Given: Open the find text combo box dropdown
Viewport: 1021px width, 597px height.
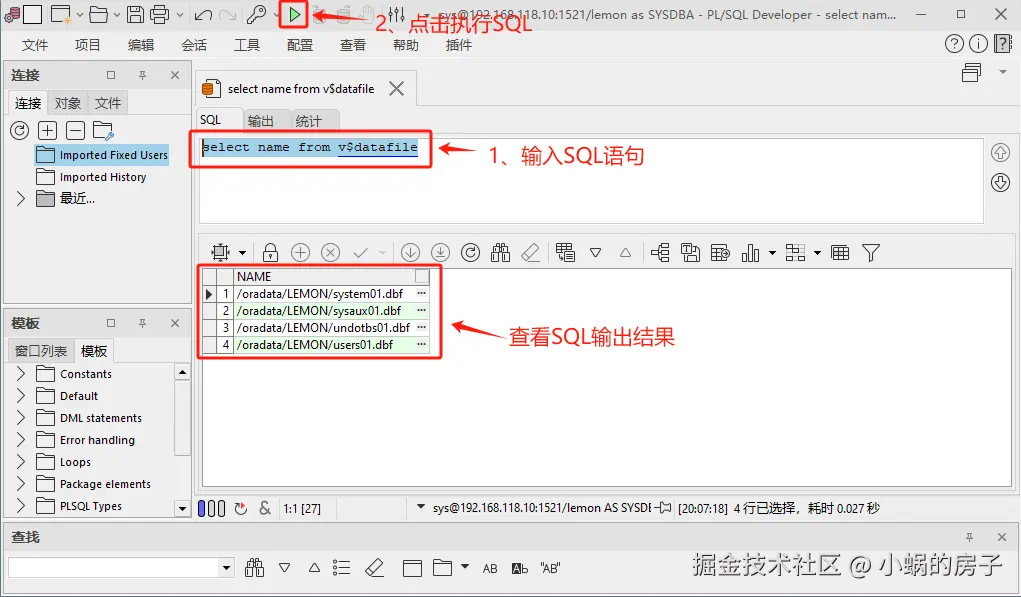Looking at the screenshot, I should pos(226,568).
